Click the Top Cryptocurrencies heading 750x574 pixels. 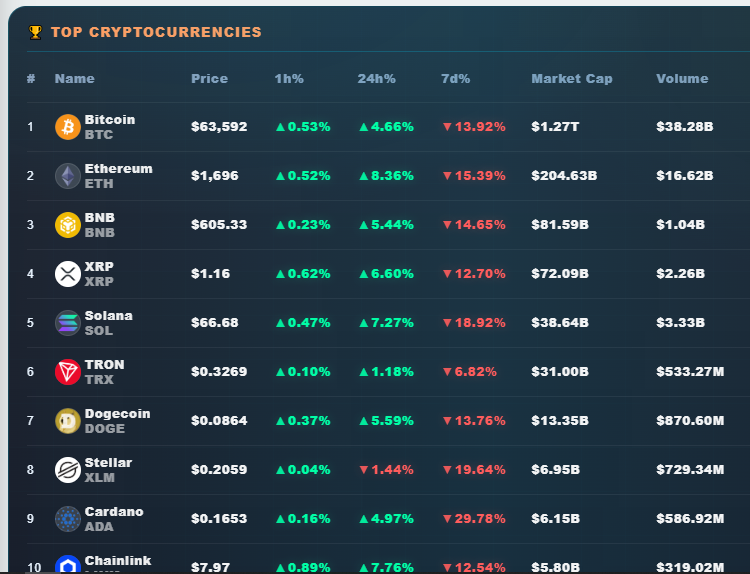tap(156, 32)
